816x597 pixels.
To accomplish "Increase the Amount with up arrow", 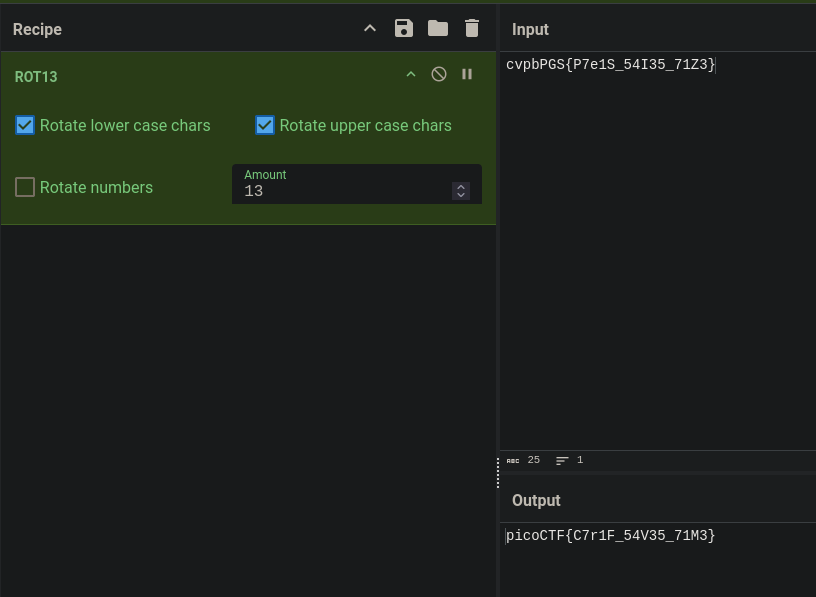I will coord(461,187).
